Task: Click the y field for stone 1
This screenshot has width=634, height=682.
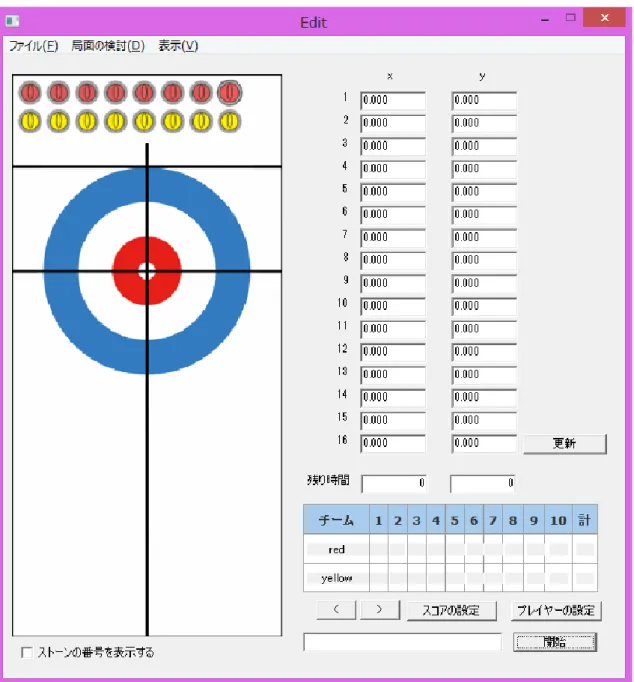Action: (484, 100)
